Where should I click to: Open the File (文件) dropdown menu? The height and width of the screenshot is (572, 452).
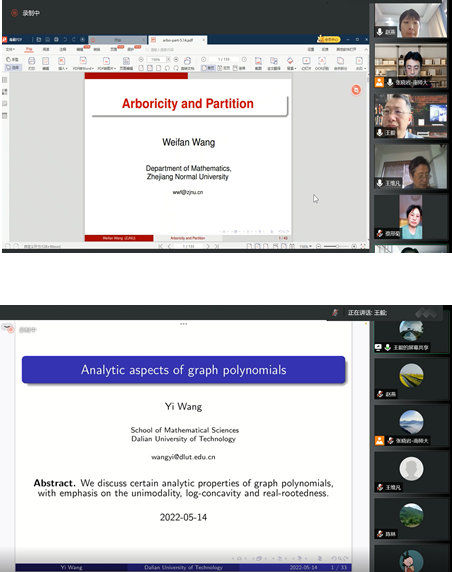10,49
